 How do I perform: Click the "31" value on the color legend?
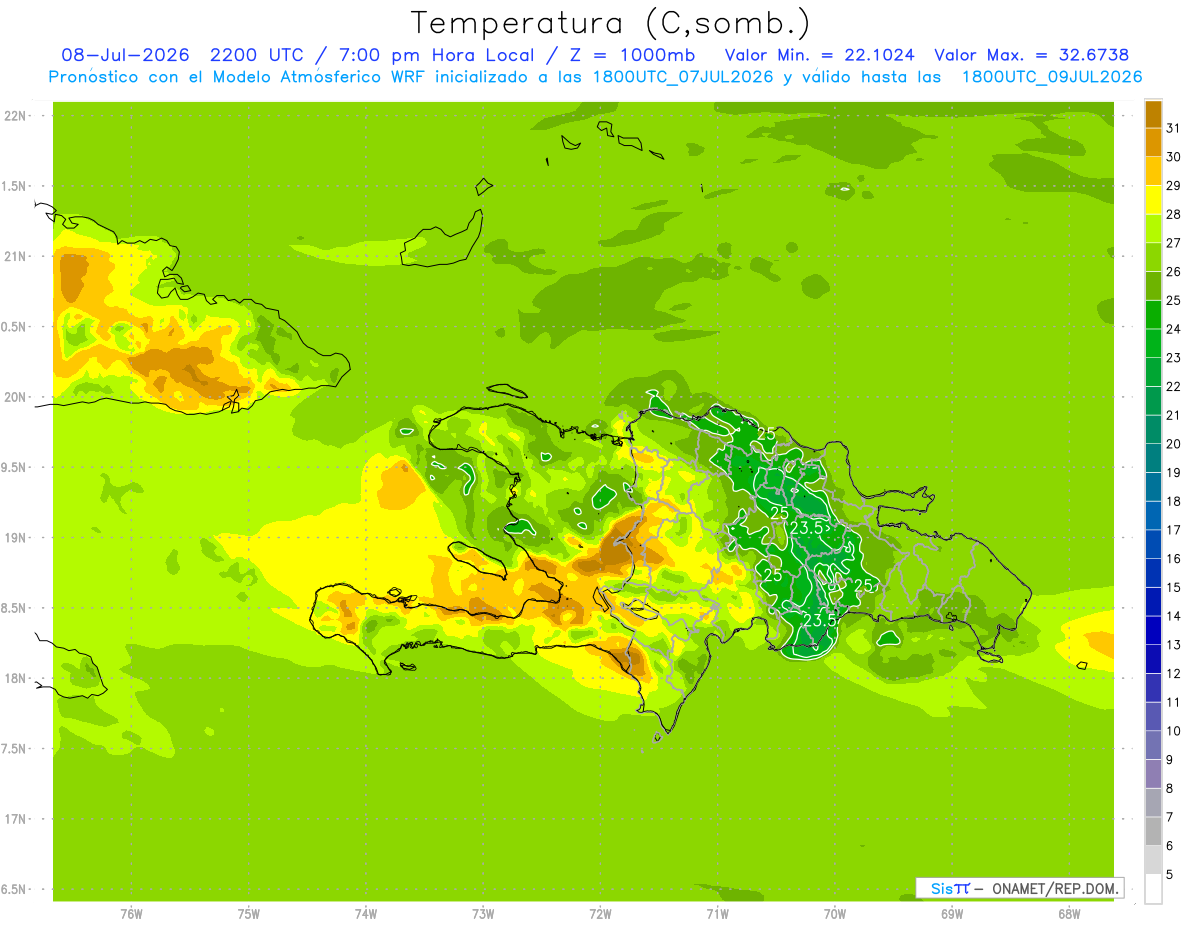point(1173,128)
